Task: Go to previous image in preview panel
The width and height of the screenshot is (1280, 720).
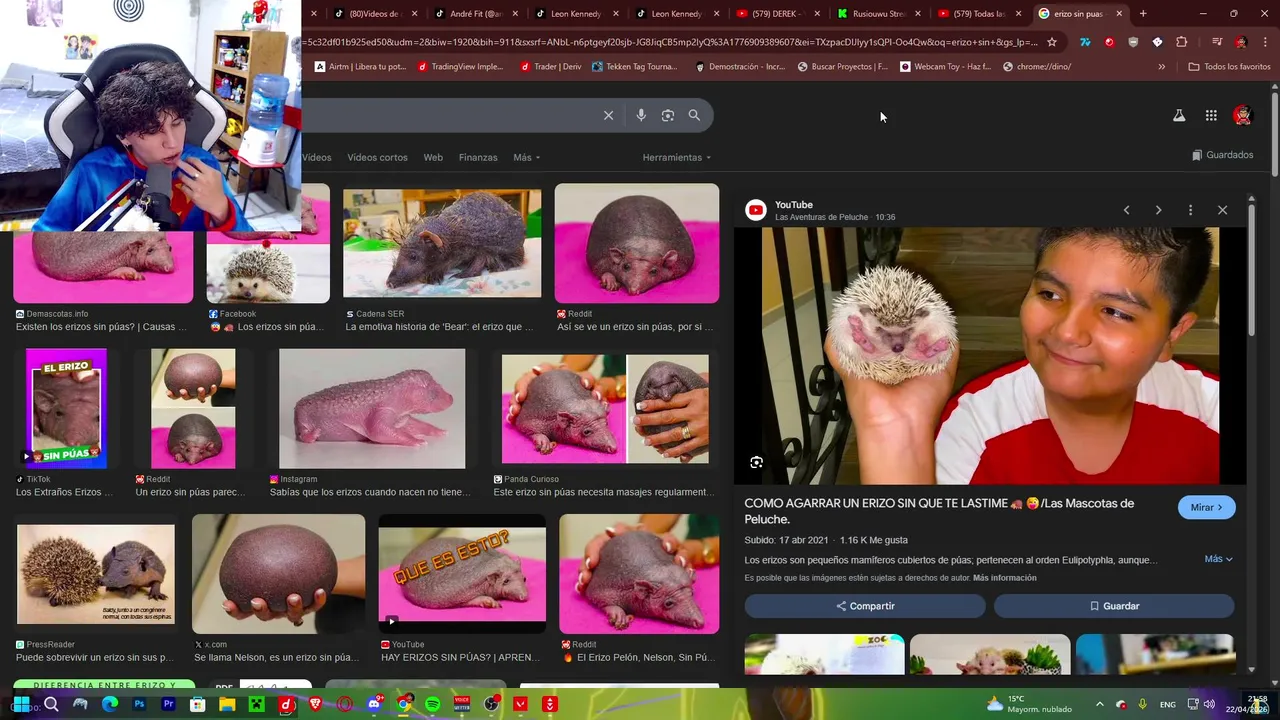Action: [x=1126, y=210]
